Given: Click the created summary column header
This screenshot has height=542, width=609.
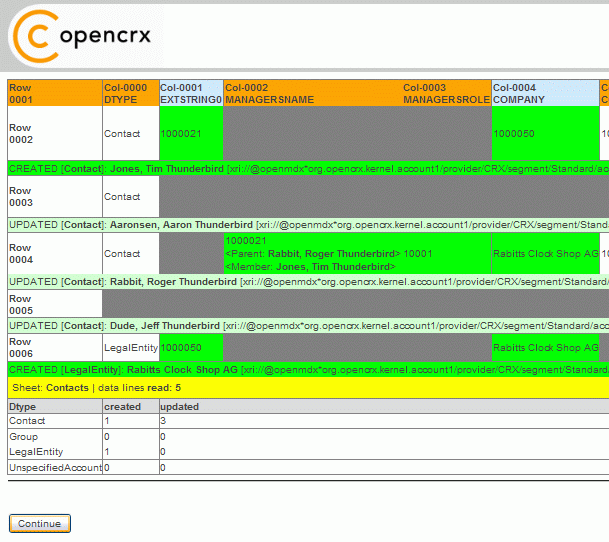Looking at the screenshot, I should 131,406.
